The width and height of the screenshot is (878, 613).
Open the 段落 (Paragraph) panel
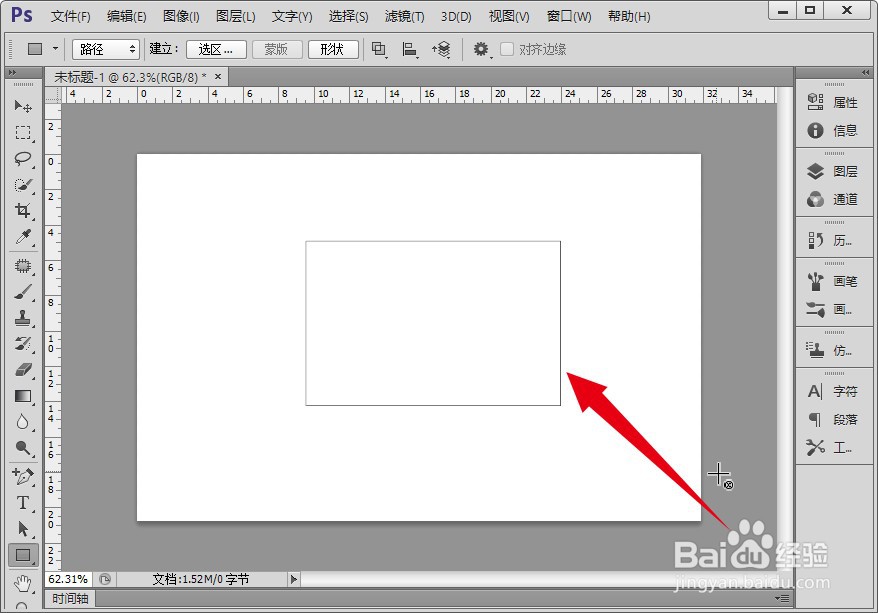point(833,419)
